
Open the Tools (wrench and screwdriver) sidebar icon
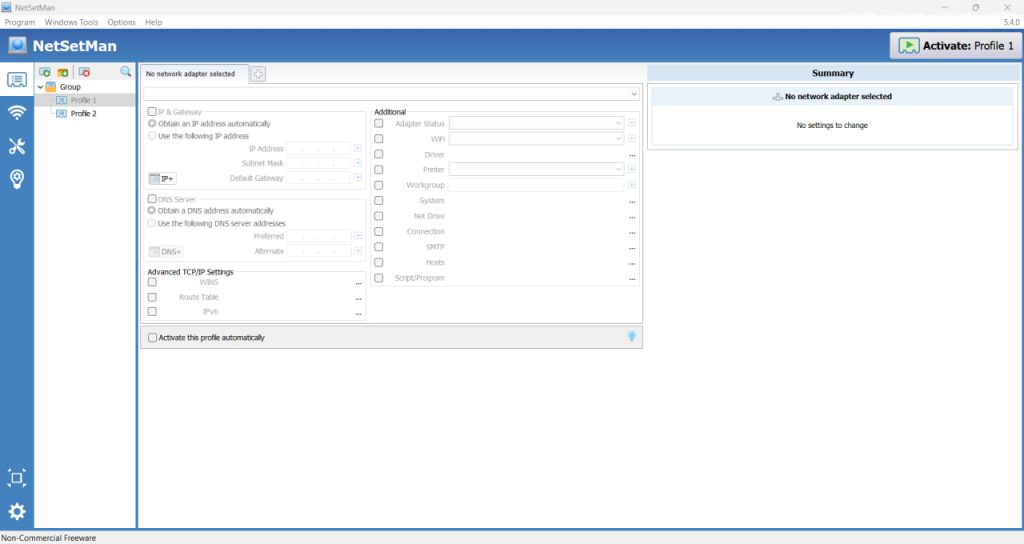[17, 146]
